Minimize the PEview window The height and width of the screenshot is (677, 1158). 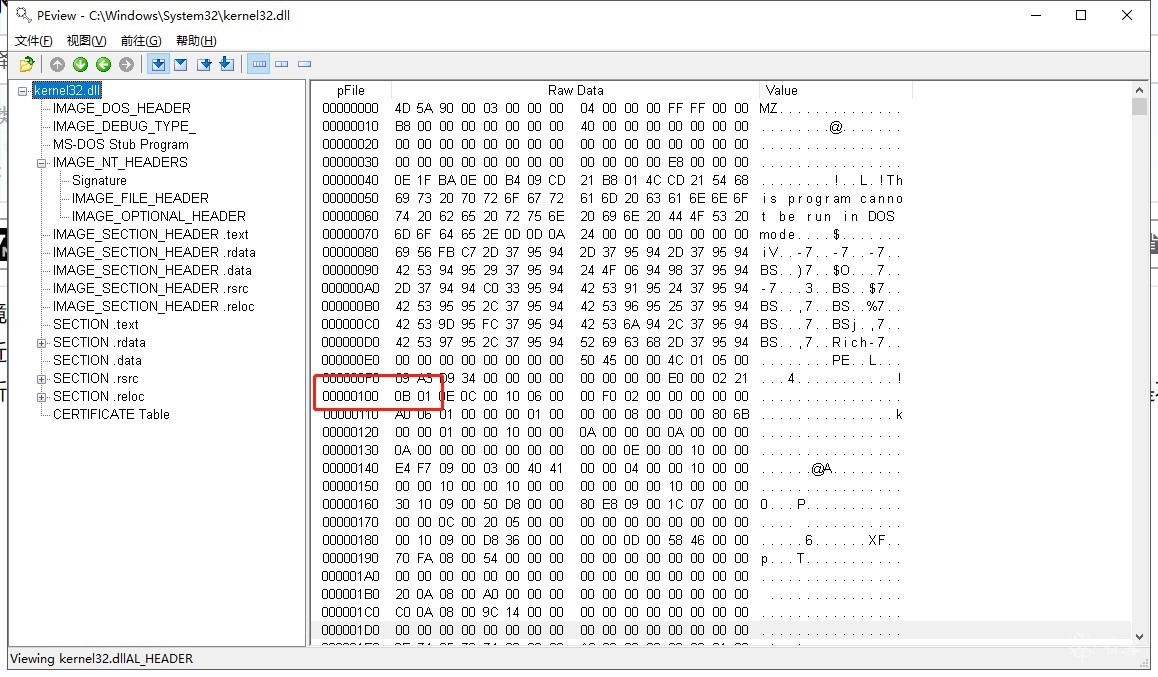1036,16
